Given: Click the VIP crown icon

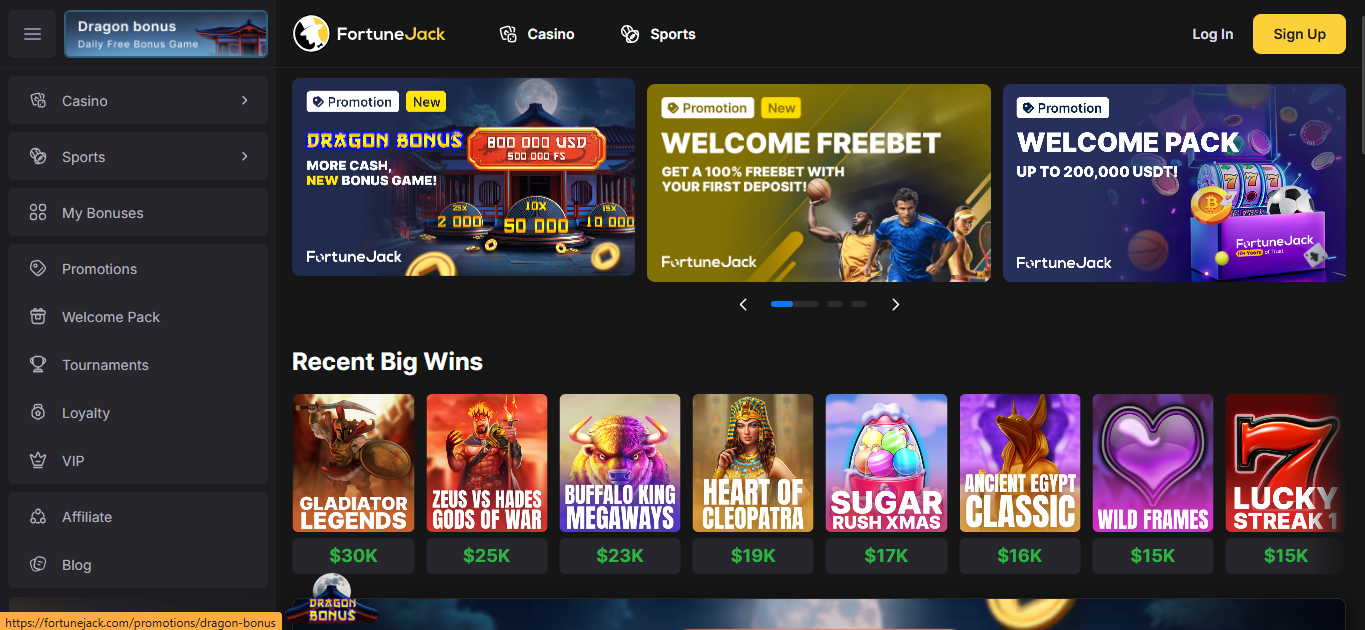Looking at the screenshot, I should coord(38,461).
